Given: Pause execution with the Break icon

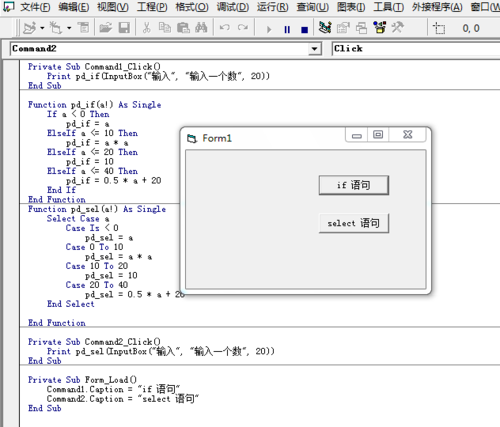Looking at the screenshot, I should pos(287,30).
